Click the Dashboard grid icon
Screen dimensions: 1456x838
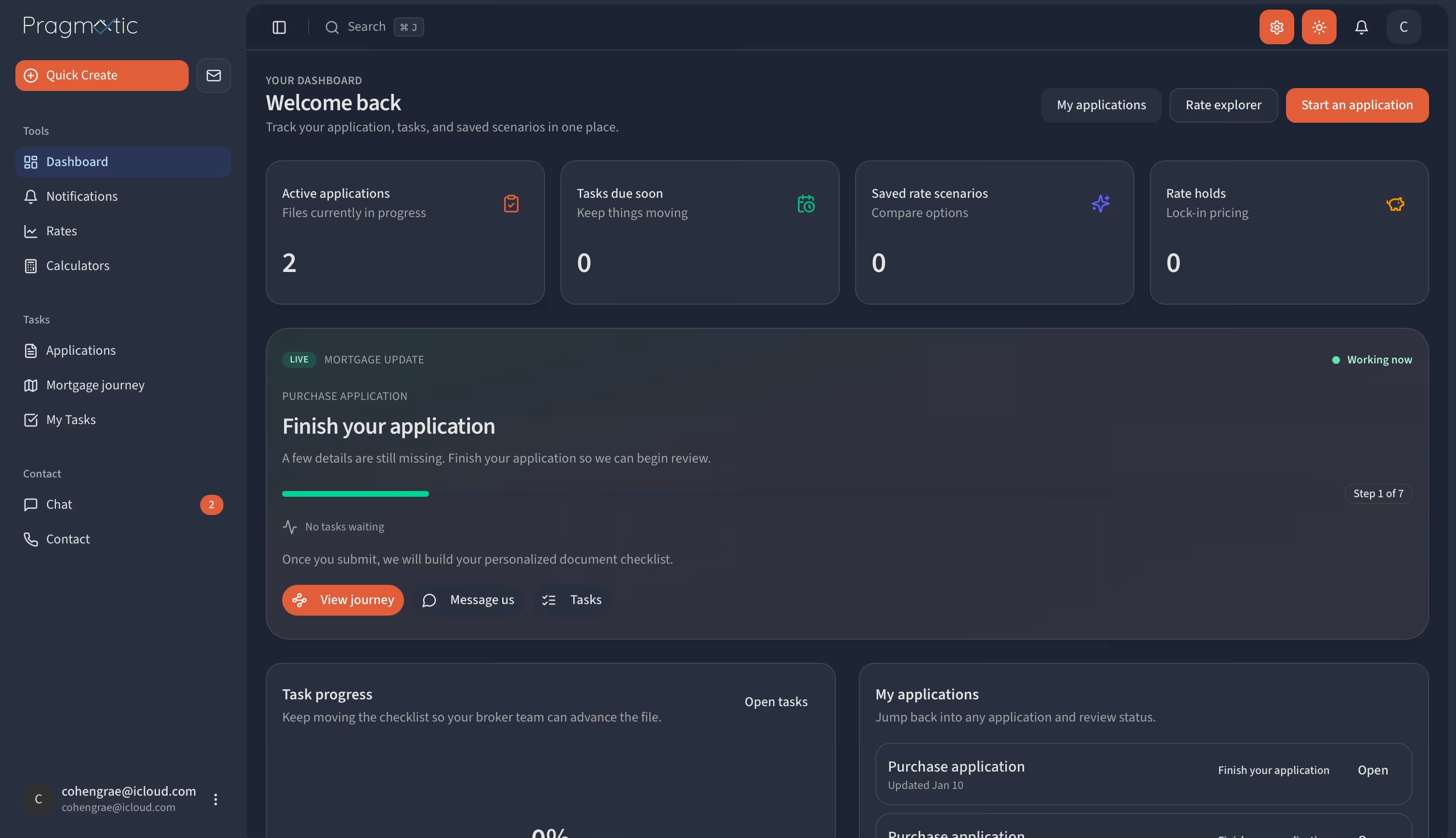tap(31, 162)
